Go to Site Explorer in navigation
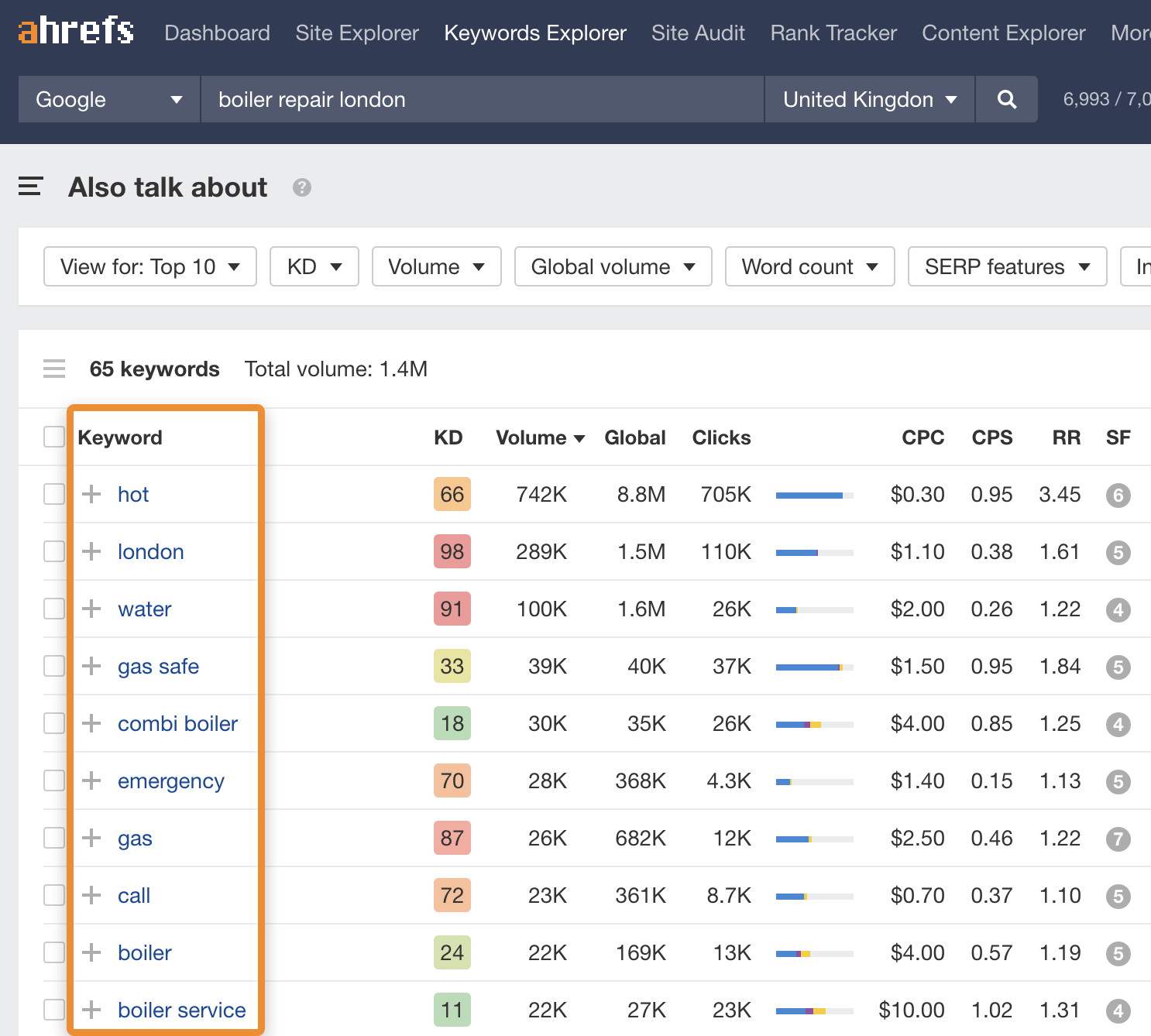 (357, 33)
